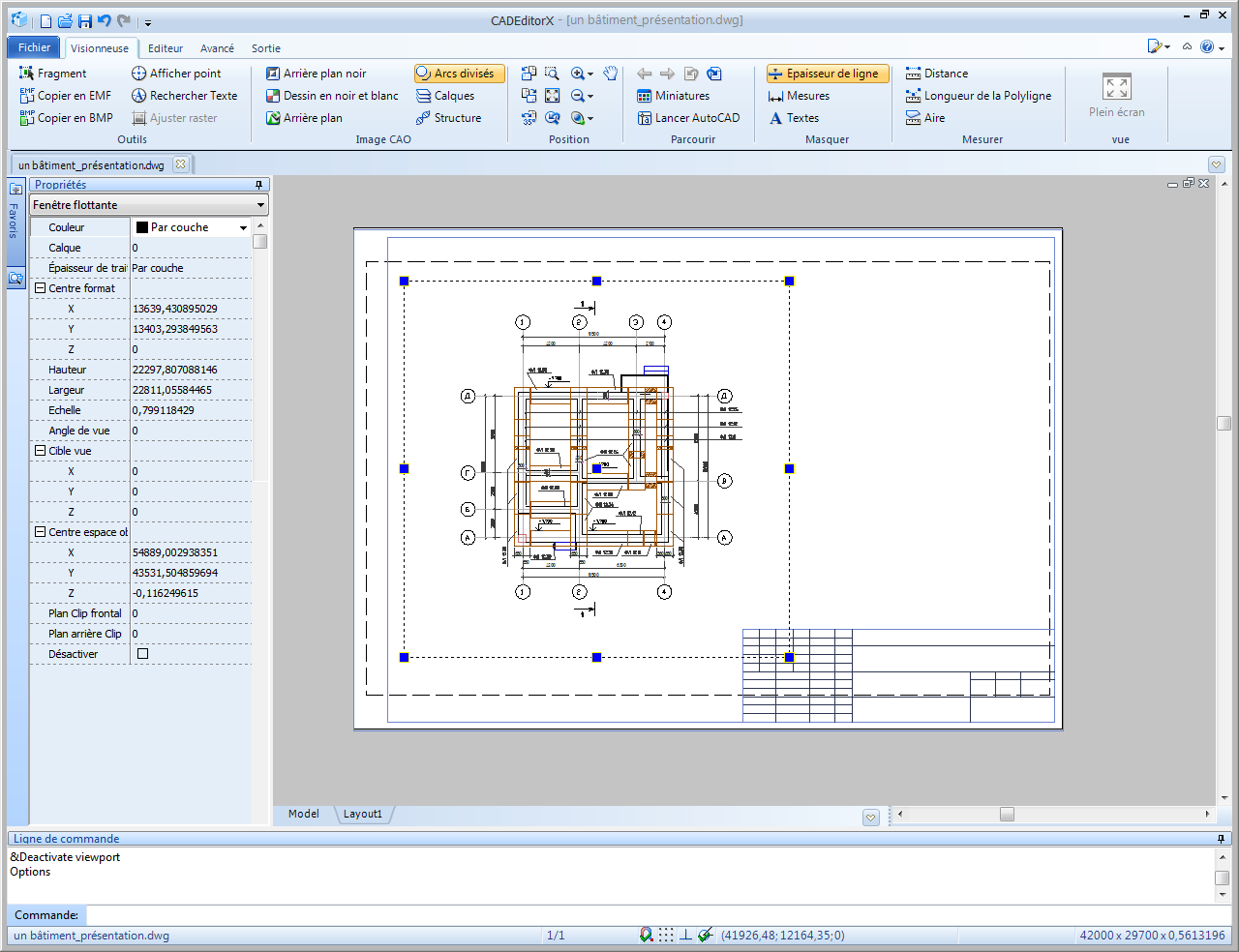Toggle the Désactiver checkbox
The image size is (1239, 952).
click(x=143, y=654)
